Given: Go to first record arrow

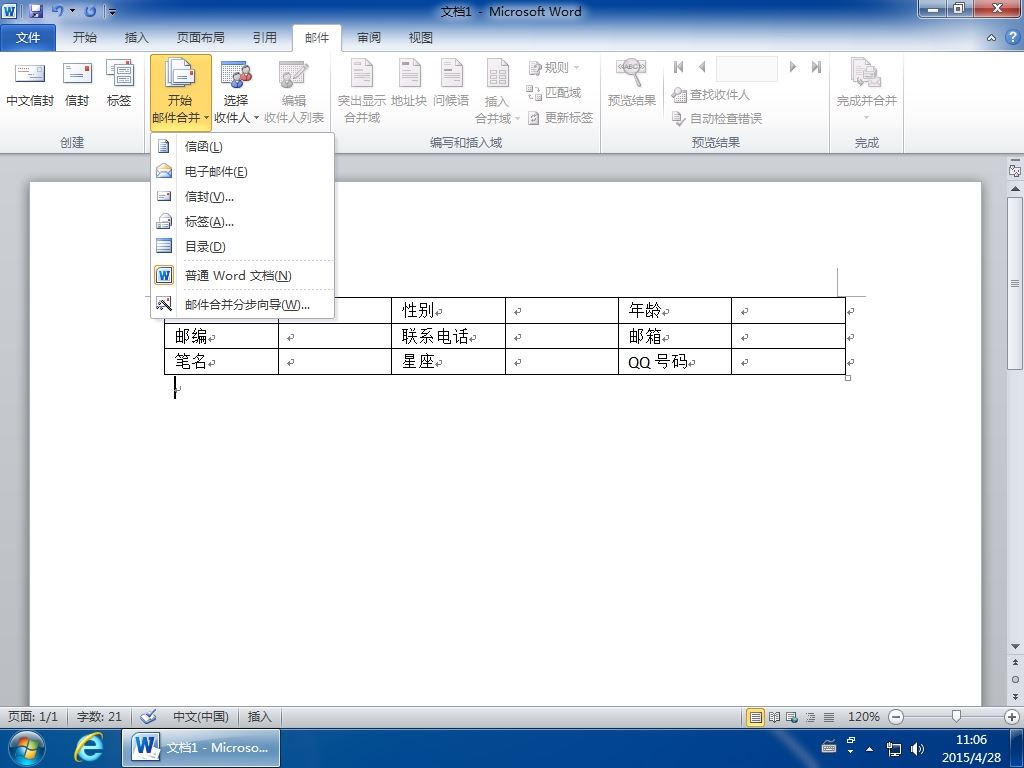Looking at the screenshot, I should tap(679, 67).
